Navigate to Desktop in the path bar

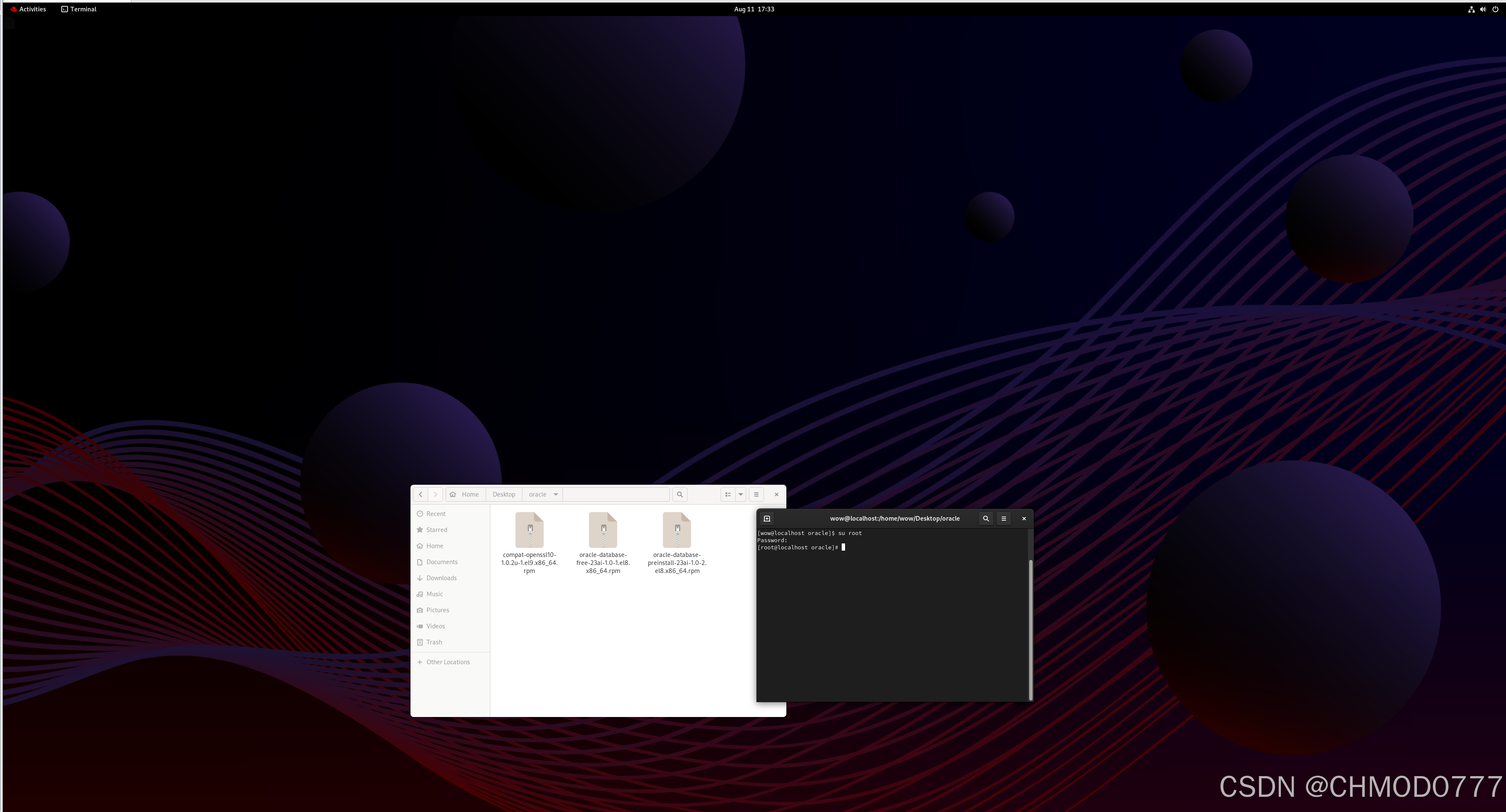click(x=503, y=494)
